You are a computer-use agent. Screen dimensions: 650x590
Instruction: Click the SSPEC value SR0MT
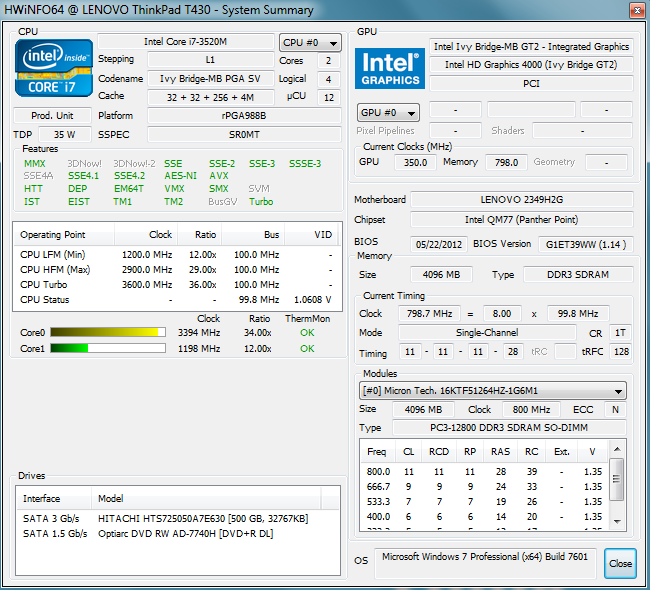click(x=244, y=135)
